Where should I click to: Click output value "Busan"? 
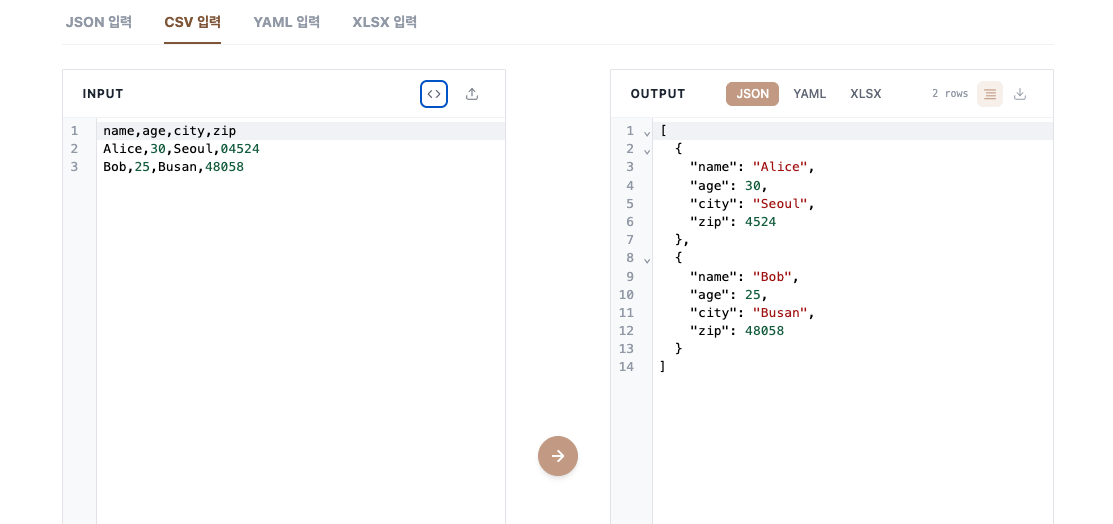pyautogui.click(x=780, y=312)
